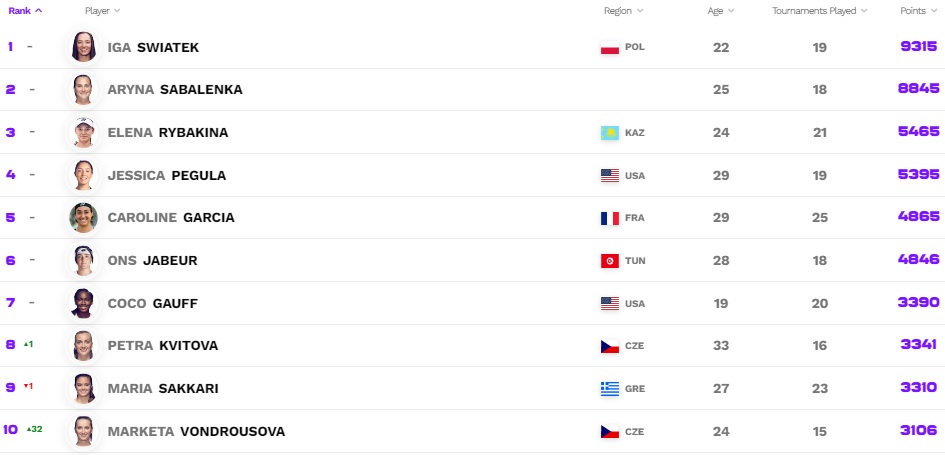Viewport: 945px width, 455px height.
Task: Open Aryna Sabalenka's player profile link
Action: (174, 89)
